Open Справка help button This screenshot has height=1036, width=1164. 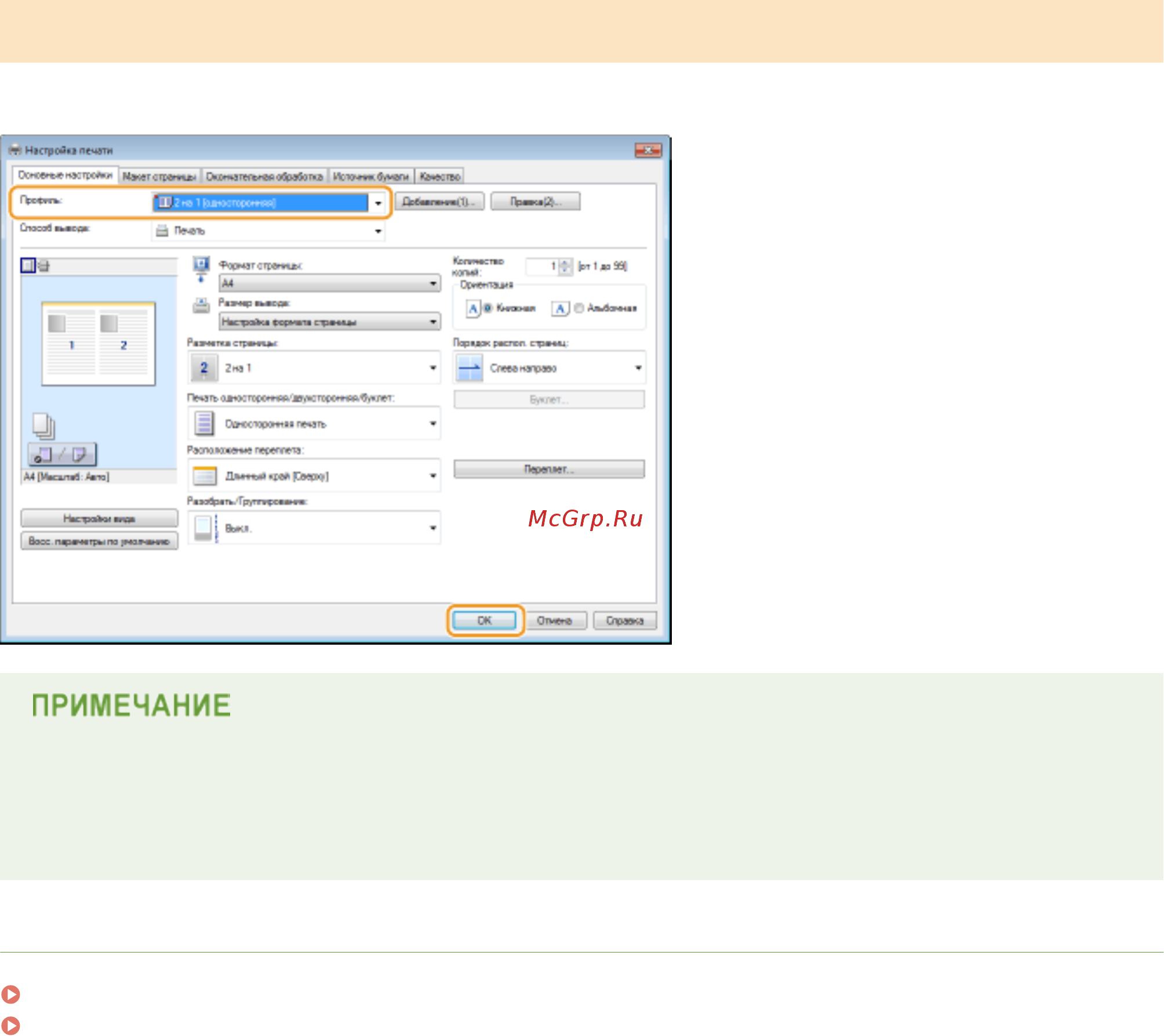click(x=625, y=620)
